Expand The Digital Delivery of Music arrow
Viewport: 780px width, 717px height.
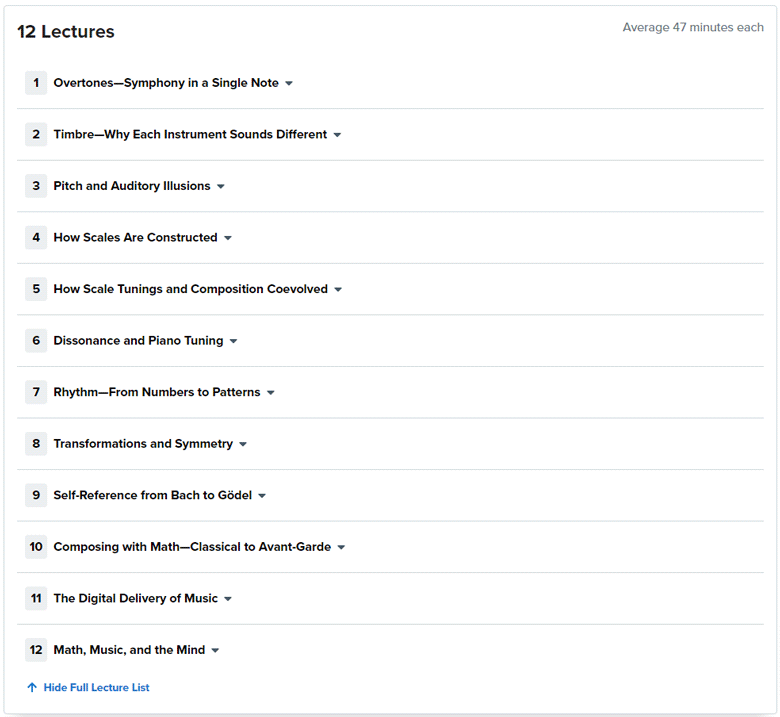coord(228,599)
